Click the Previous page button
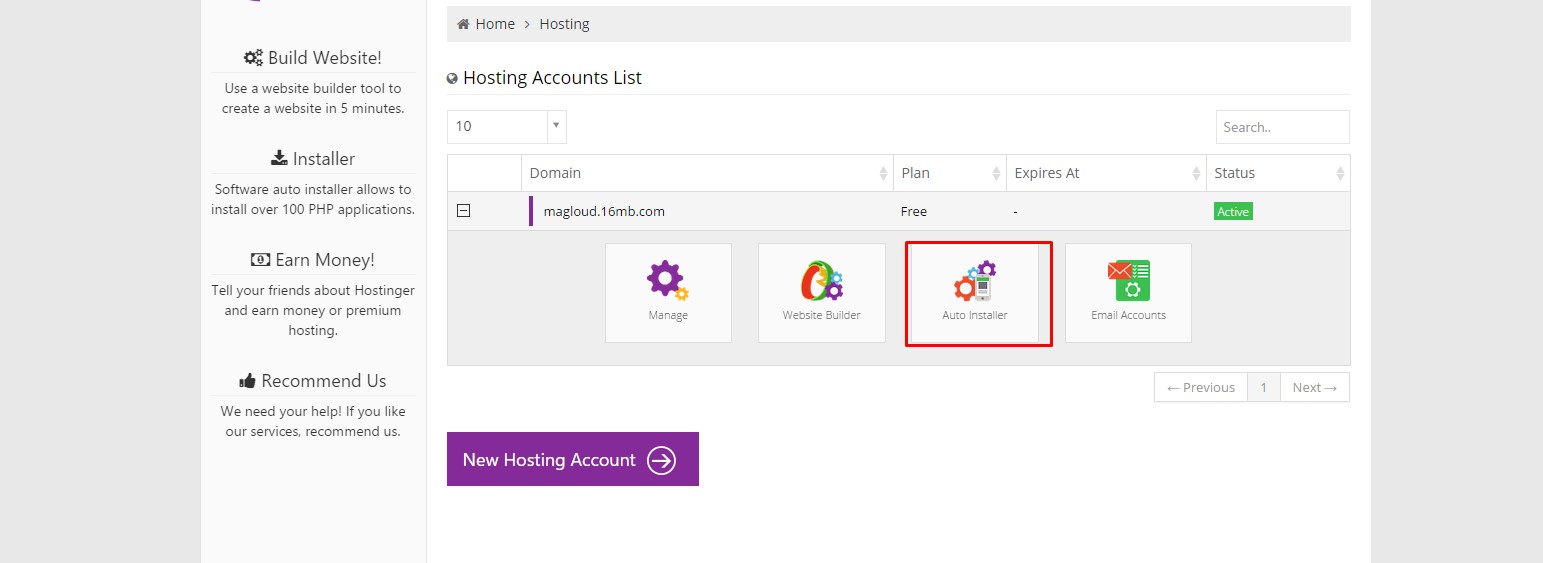This screenshot has height=563, width=1543. click(1200, 388)
